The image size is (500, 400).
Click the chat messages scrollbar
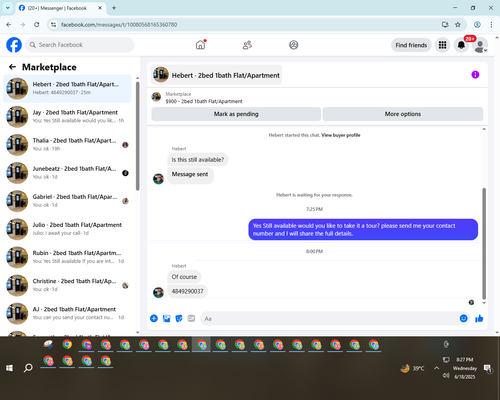pyautogui.click(x=484, y=243)
